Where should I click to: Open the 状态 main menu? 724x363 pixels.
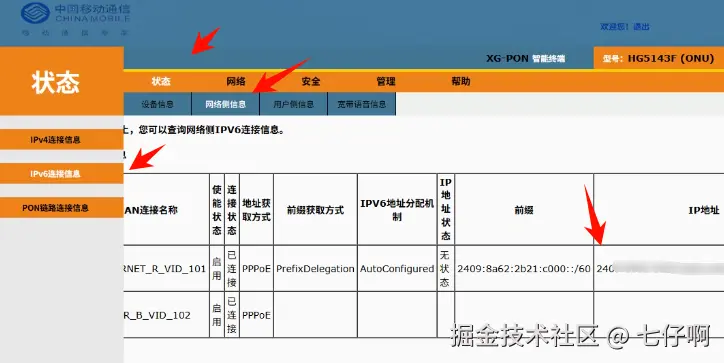[161, 81]
